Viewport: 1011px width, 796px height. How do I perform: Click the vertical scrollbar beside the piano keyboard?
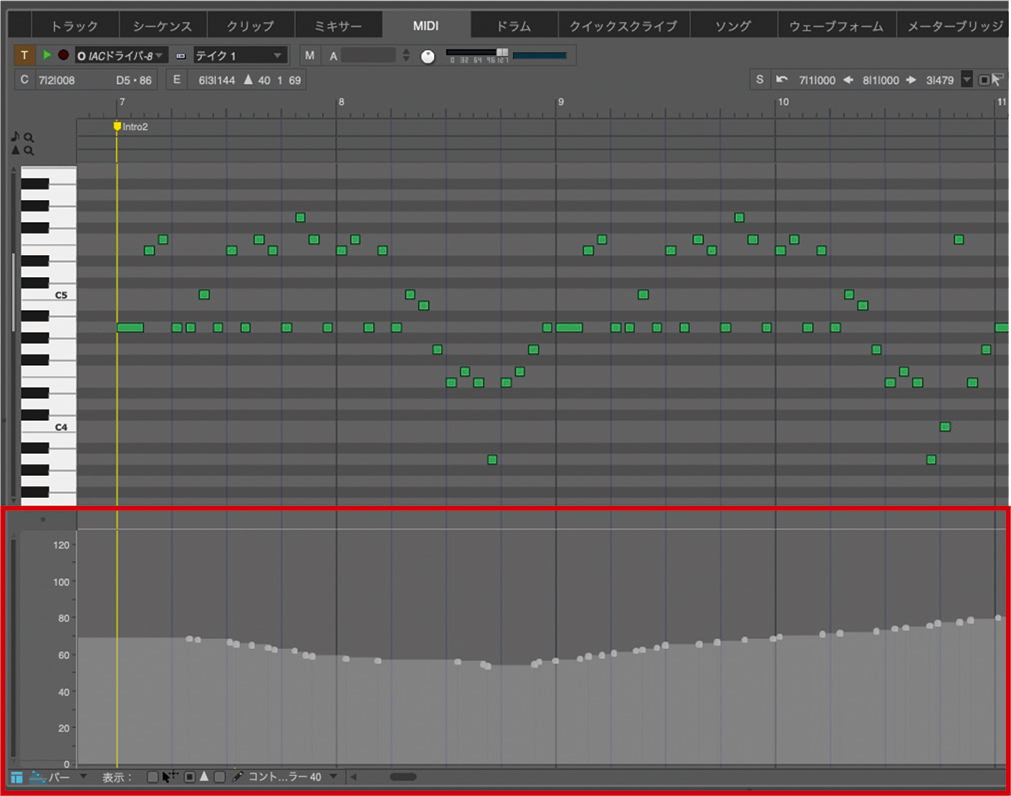[14, 293]
